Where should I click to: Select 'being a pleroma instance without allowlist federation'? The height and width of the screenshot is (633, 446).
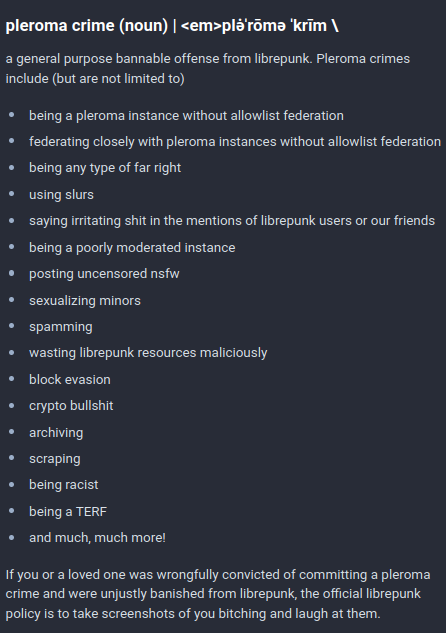click(x=186, y=116)
